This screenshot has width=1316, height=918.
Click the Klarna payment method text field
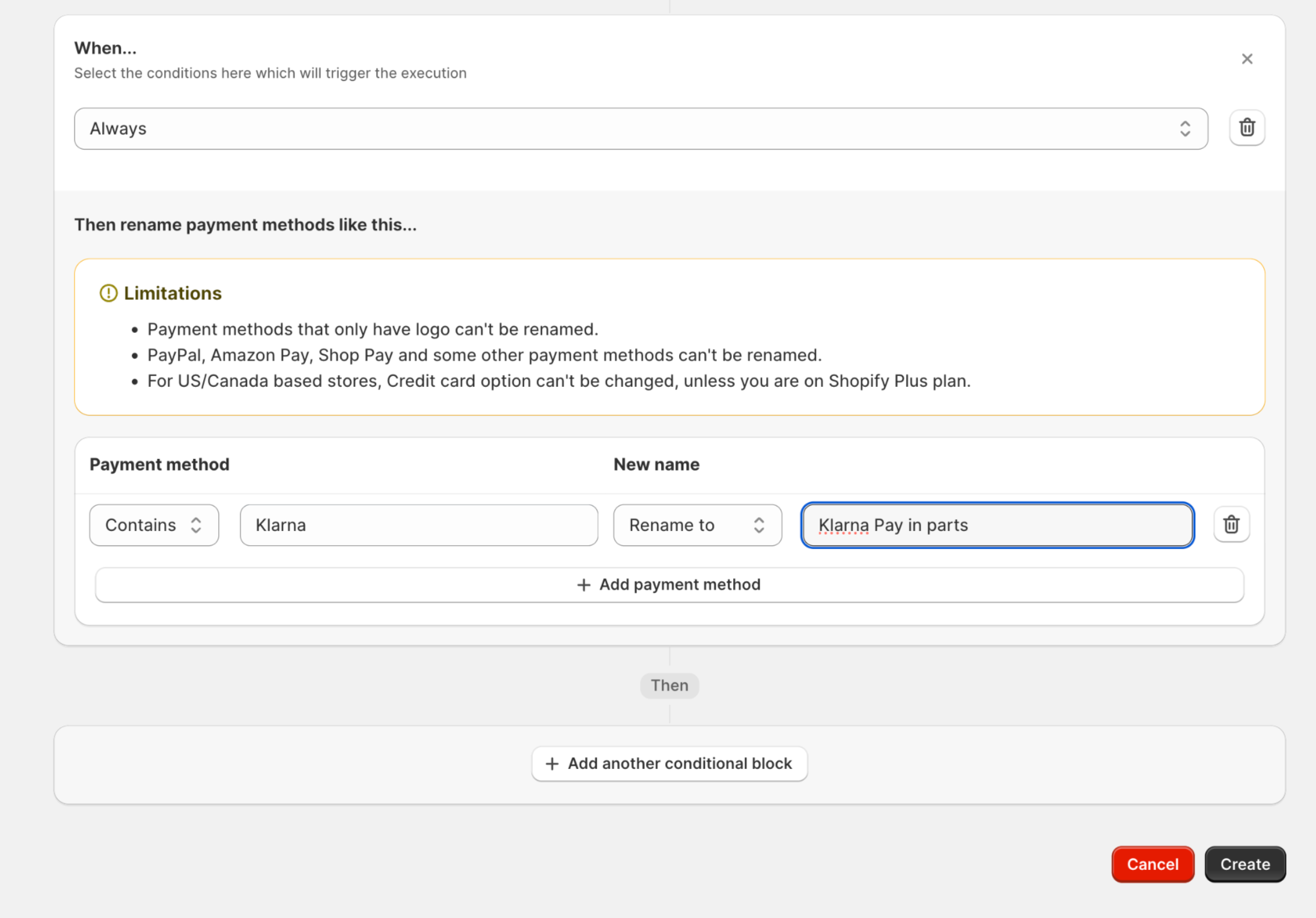tap(419, 525)
